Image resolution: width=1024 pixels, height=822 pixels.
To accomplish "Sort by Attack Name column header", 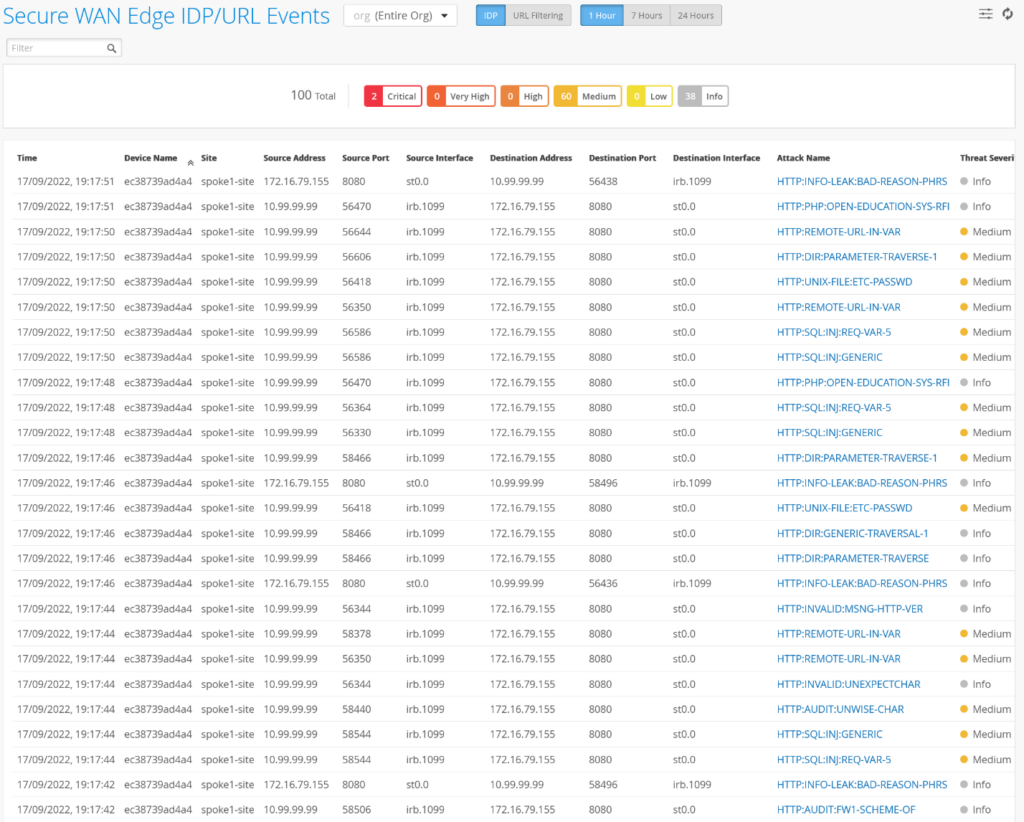I will click(803, 158).
